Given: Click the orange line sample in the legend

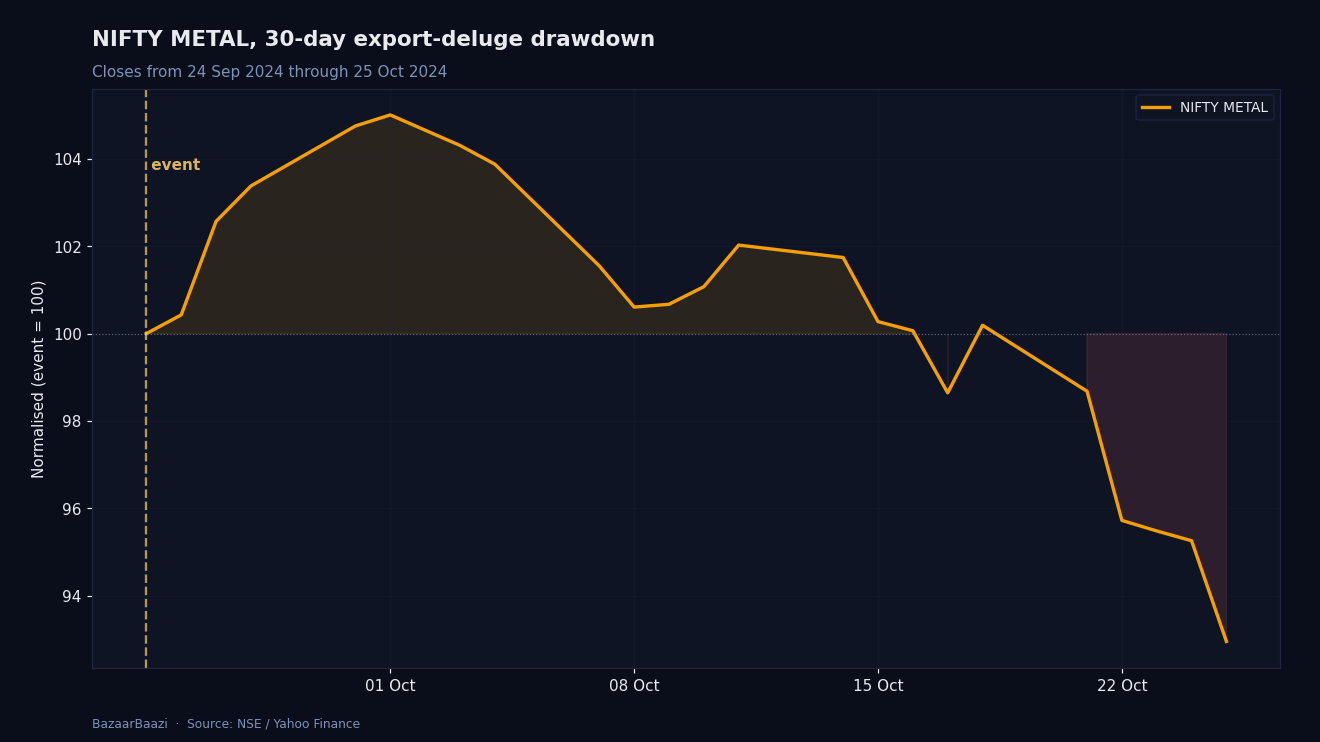Looking at the screenshot, I should click(x=1156, y=108).
